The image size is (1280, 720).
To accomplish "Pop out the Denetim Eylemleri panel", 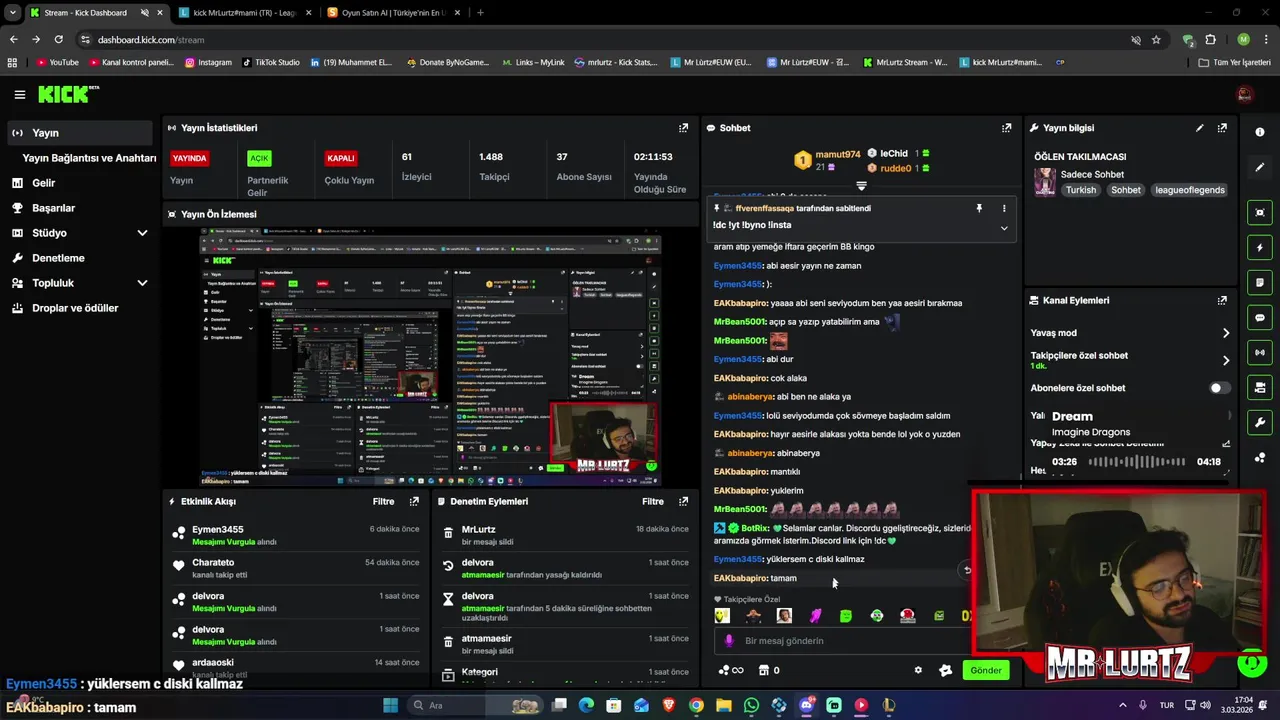I will pos(683,501).
